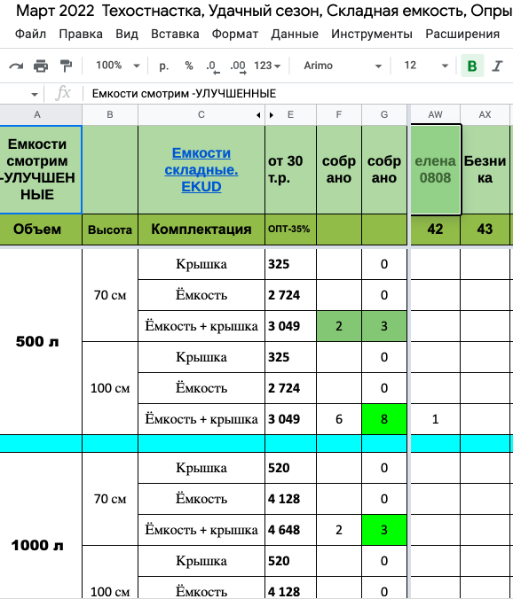Screen dimensions: 513x599
Task: Toggle italic formatting
Action: point(497,66)
